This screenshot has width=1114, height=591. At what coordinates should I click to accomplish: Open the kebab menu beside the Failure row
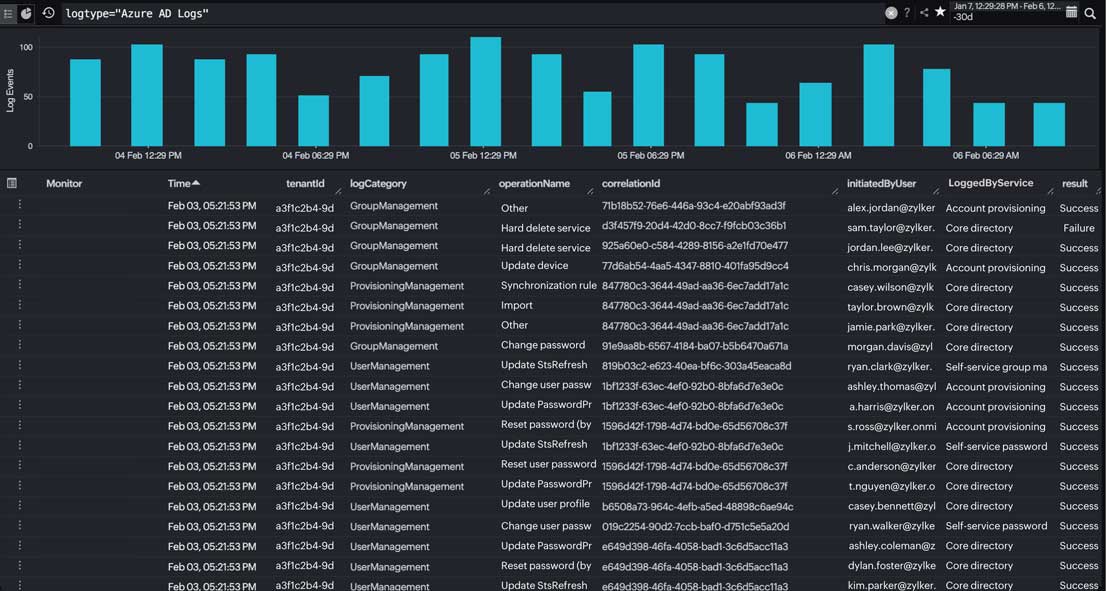pos(19,227)
